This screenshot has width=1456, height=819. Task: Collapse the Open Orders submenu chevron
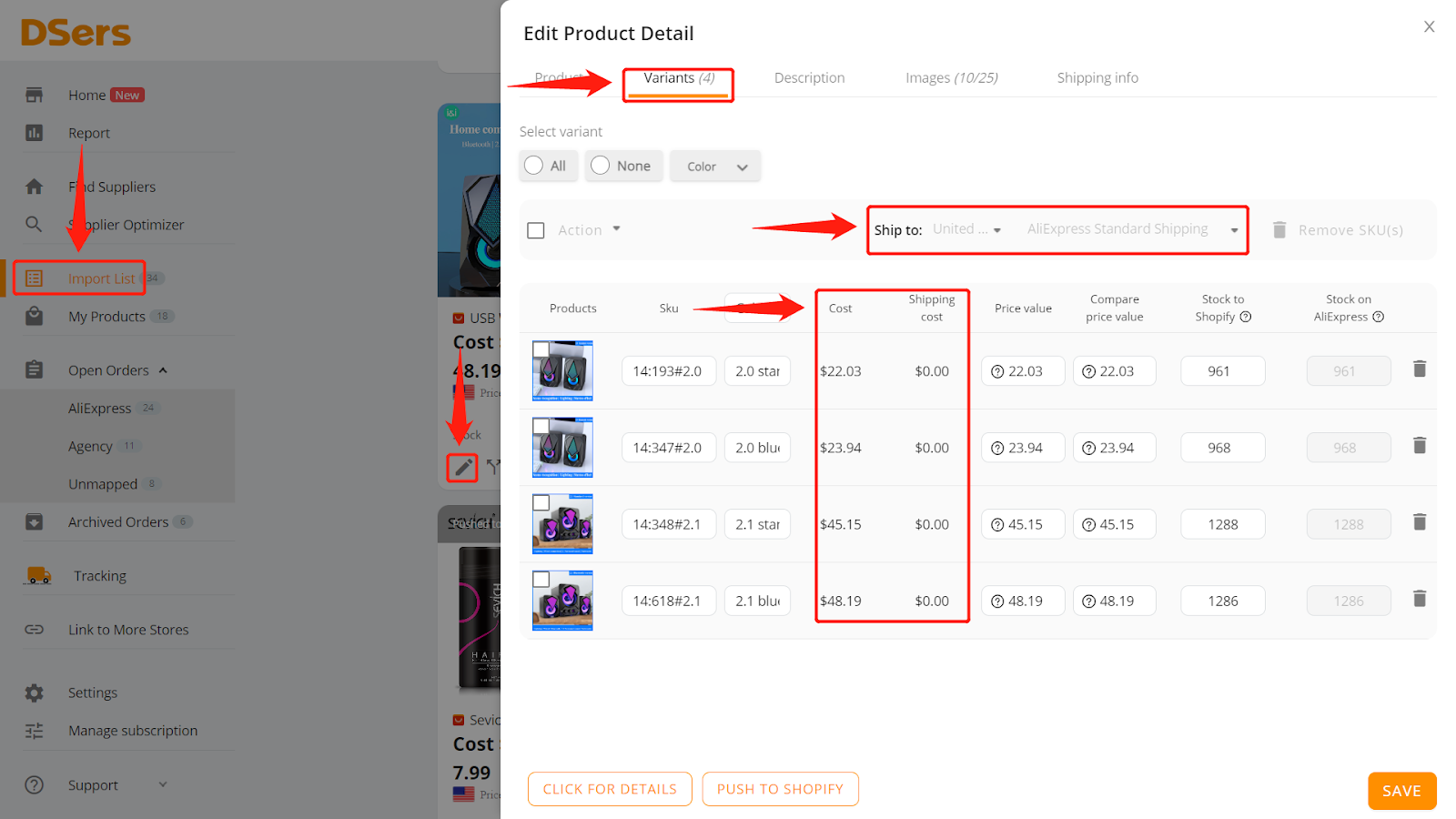pos(163,370)
